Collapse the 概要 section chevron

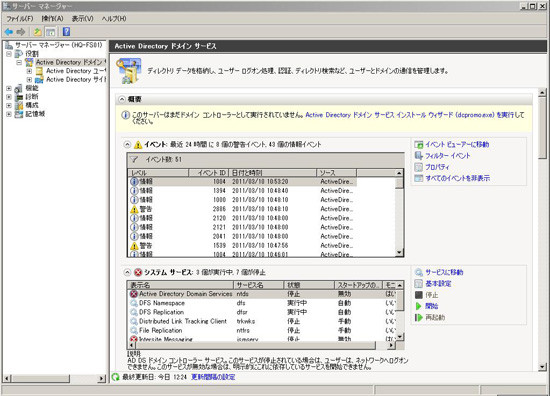point(122,100)
